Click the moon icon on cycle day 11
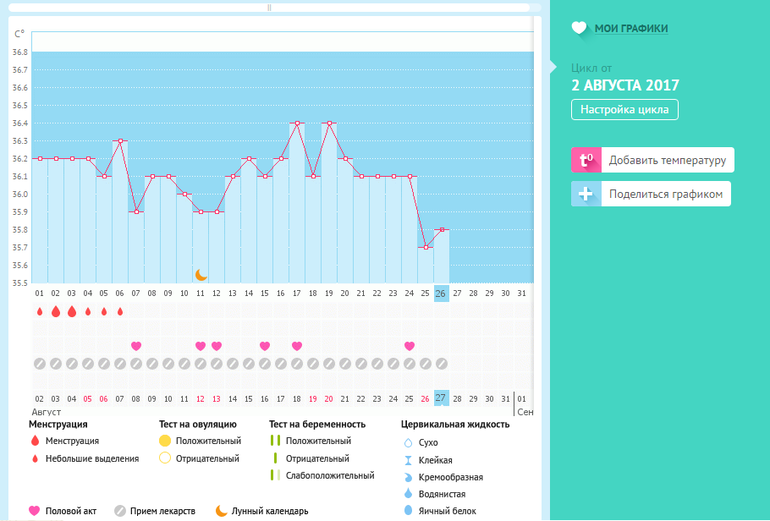The width and height of the screenshot is (770, 521). pyautogui.click(x=200, y=275)
